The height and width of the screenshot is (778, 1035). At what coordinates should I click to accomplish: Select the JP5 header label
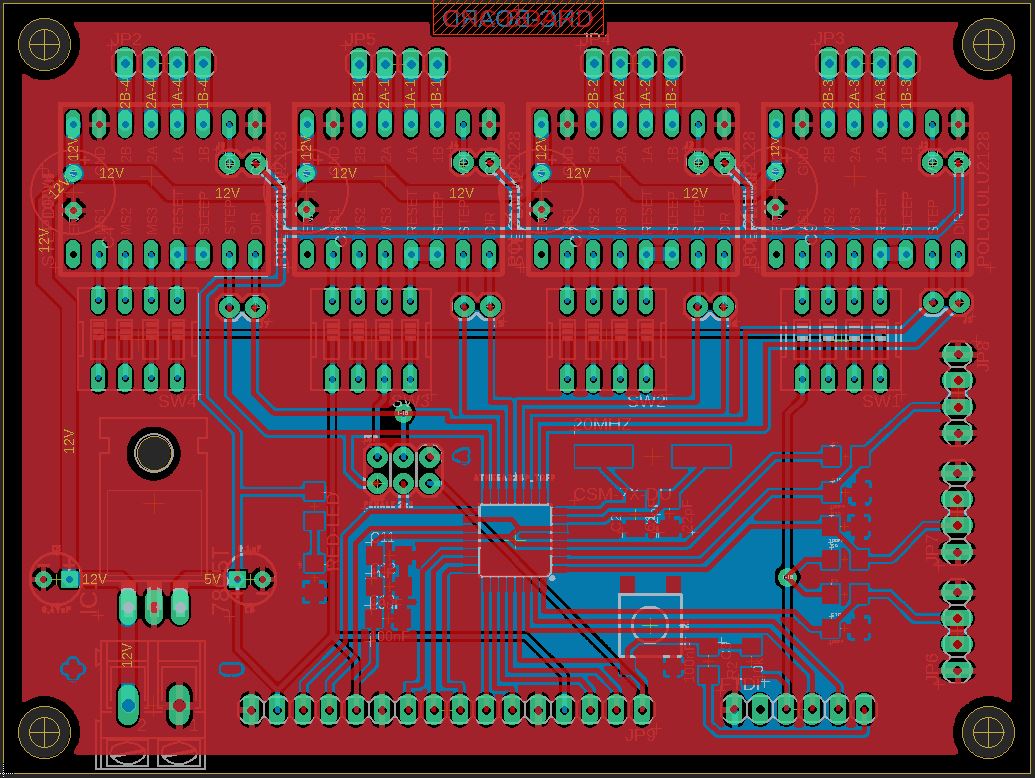[360, 40]
